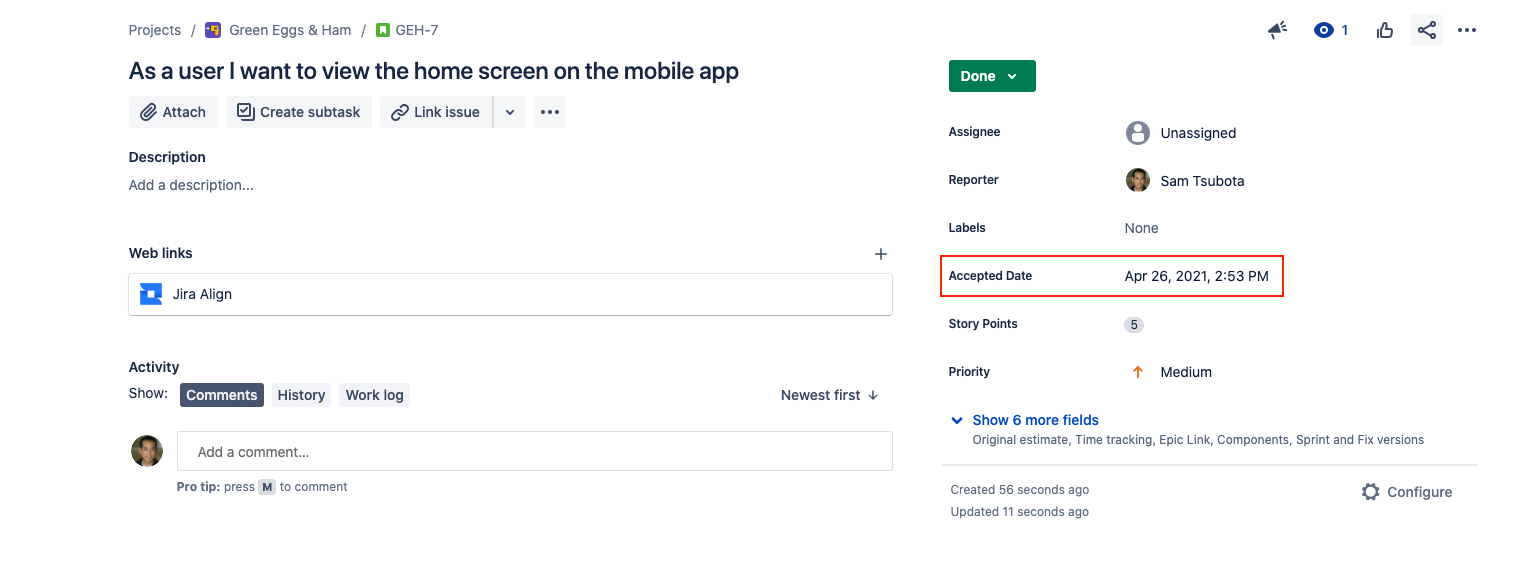Viewport: 1540px width, 570px height.
Task: Click the Configure gear button
Action: tap(1407, 492)
